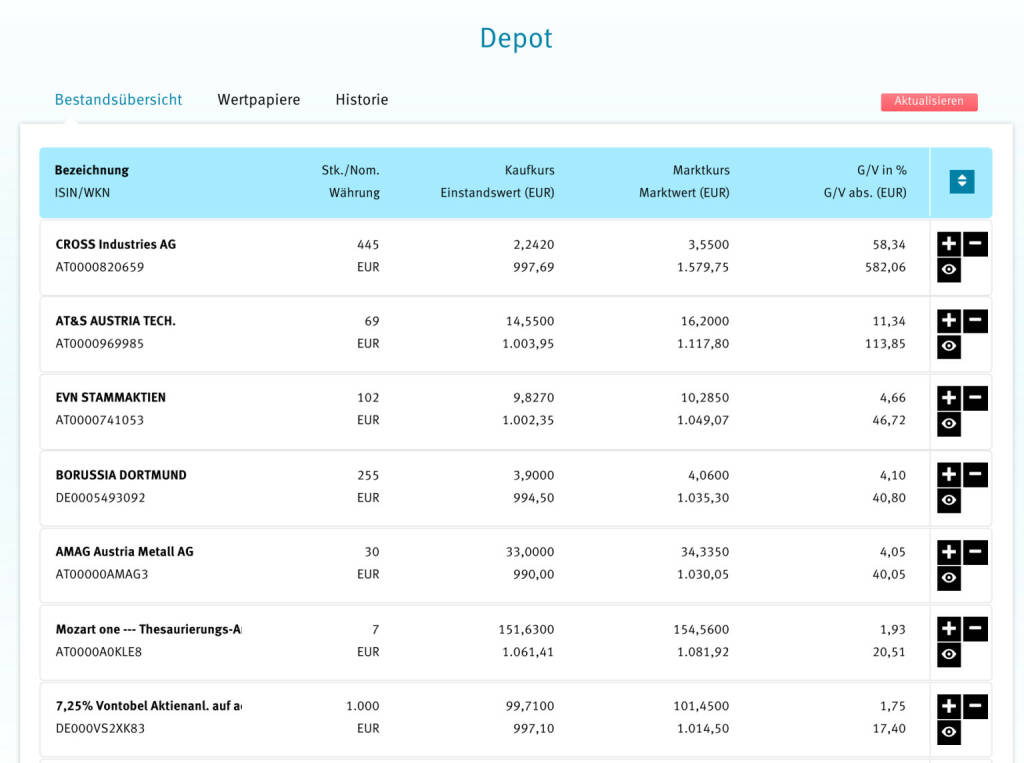Select the Mozart one Thesaurierungs name

tap(148, 629)
